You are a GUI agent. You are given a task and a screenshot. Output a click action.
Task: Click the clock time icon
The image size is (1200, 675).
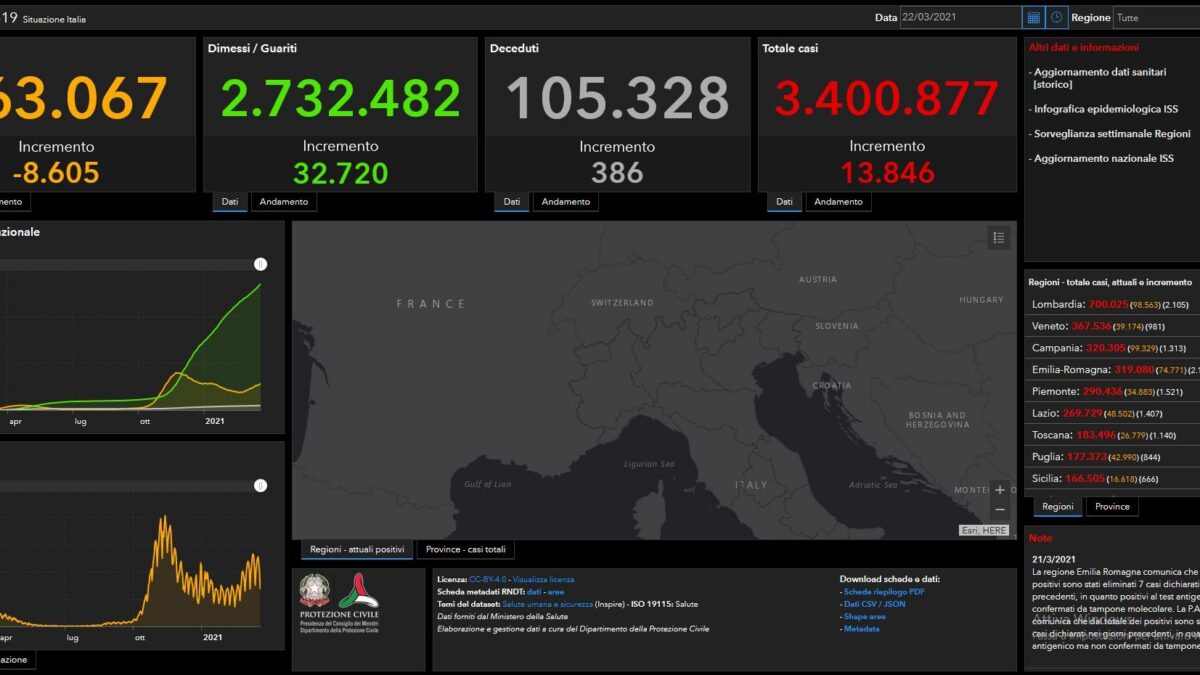1057,17
